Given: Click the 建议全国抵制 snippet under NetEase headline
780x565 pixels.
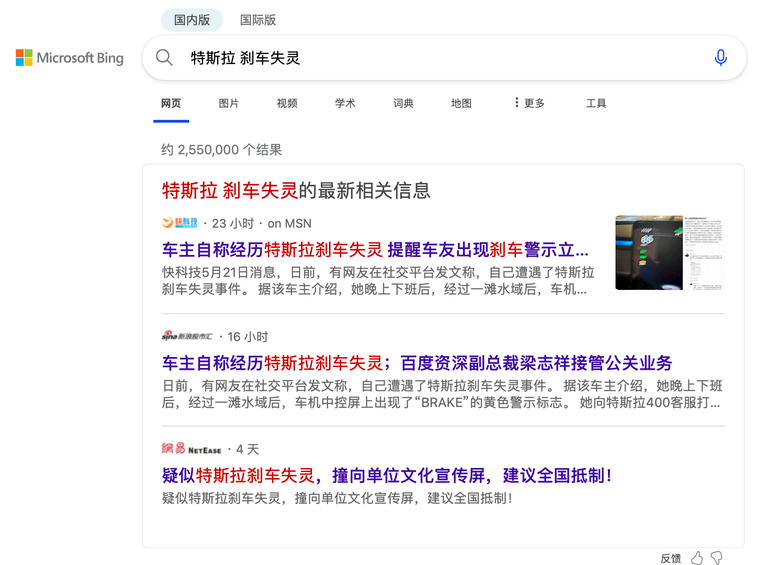Looking at the screenshot, I should (x=337, y=498).
